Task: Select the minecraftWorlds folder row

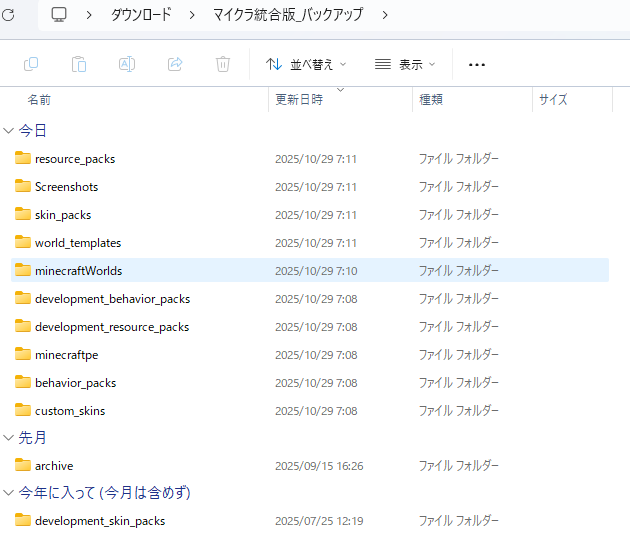Action: (x=78, y=271)
